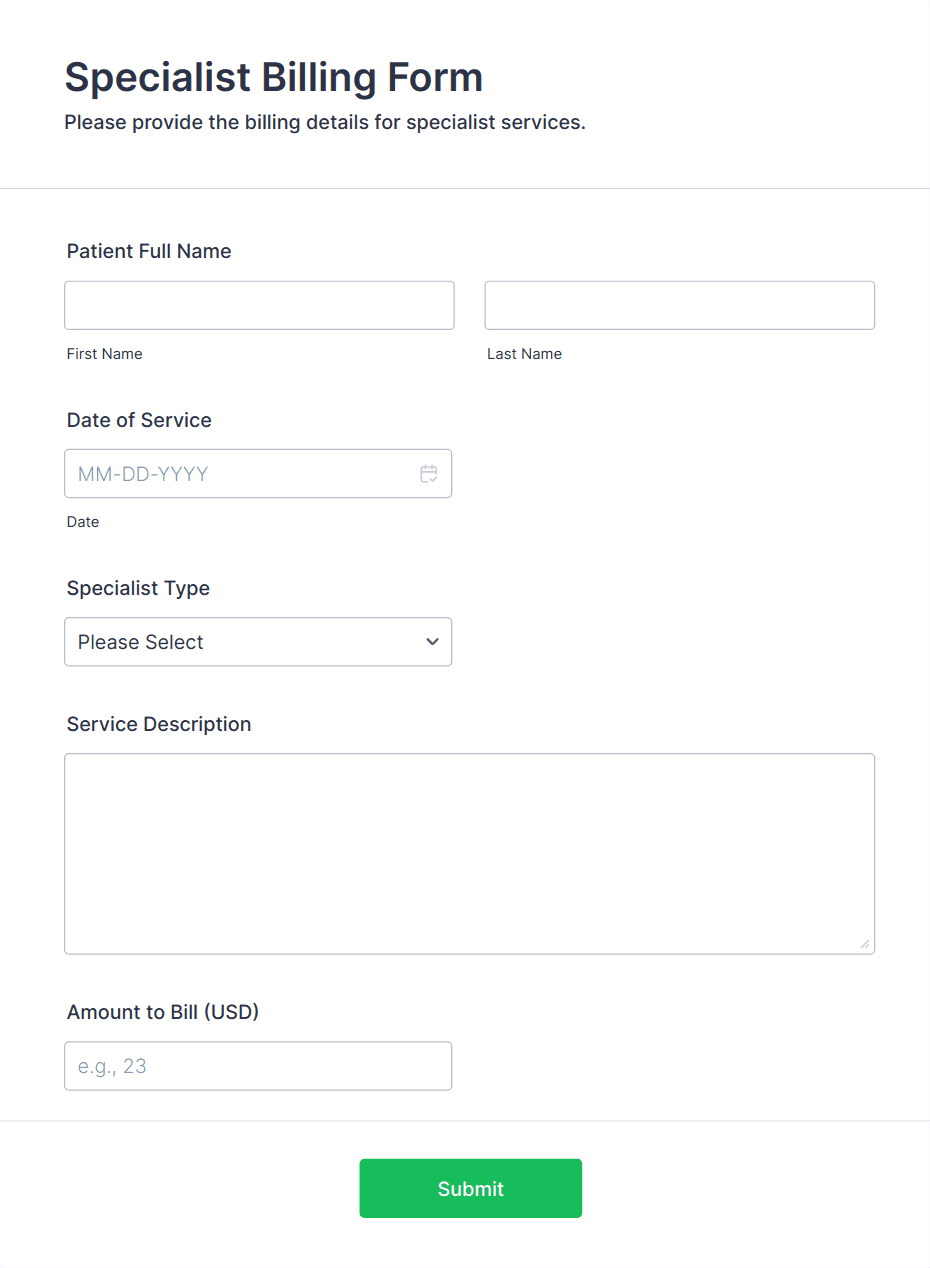
Task: Click the billing details description text
Action: (x=325, y=122)
